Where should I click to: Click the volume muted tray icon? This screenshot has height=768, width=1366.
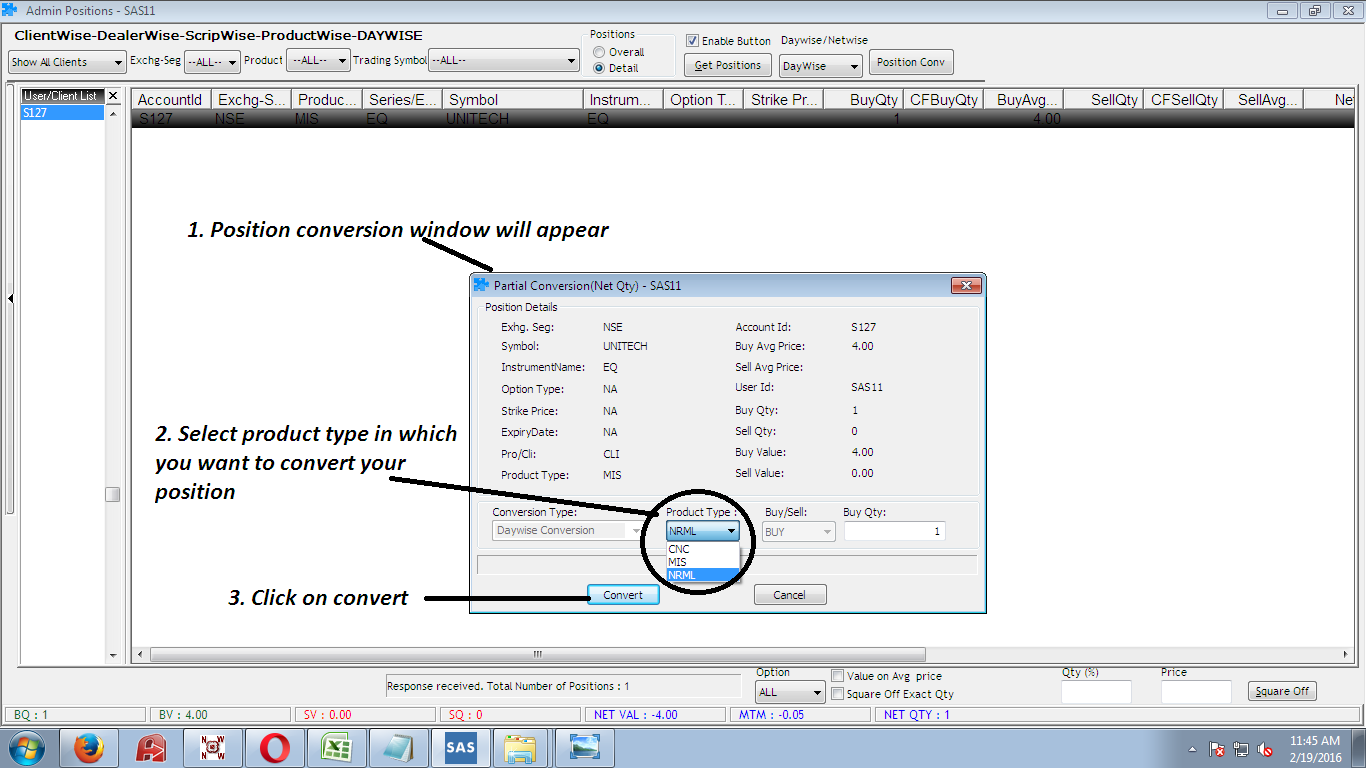click(x=1265, y=749)
